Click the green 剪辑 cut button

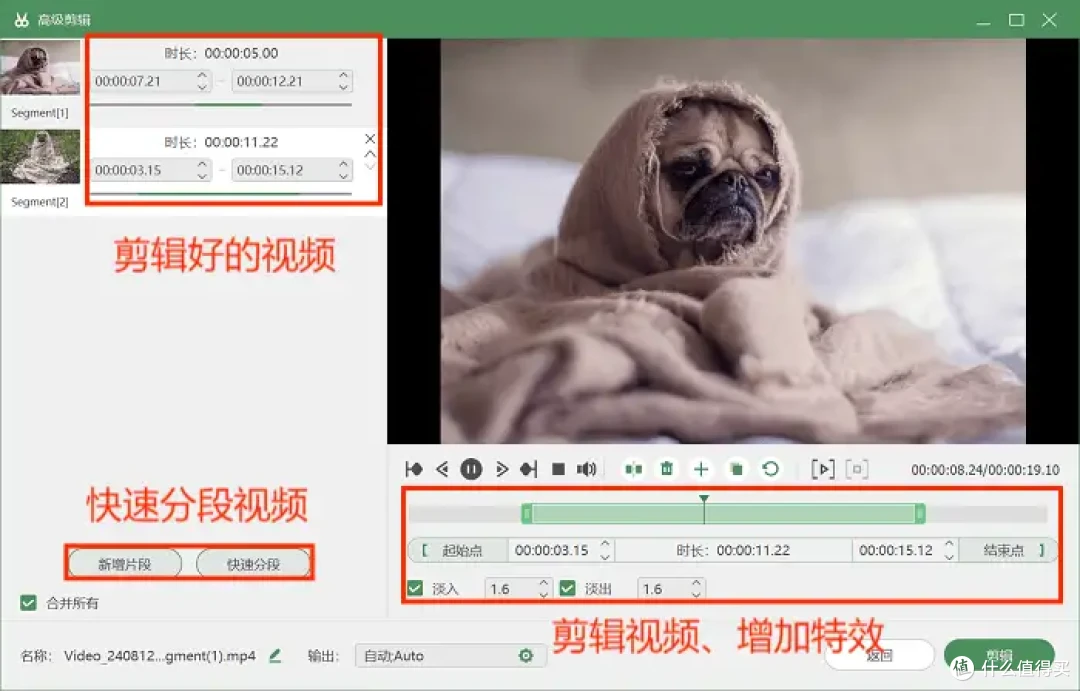(999, 655)
